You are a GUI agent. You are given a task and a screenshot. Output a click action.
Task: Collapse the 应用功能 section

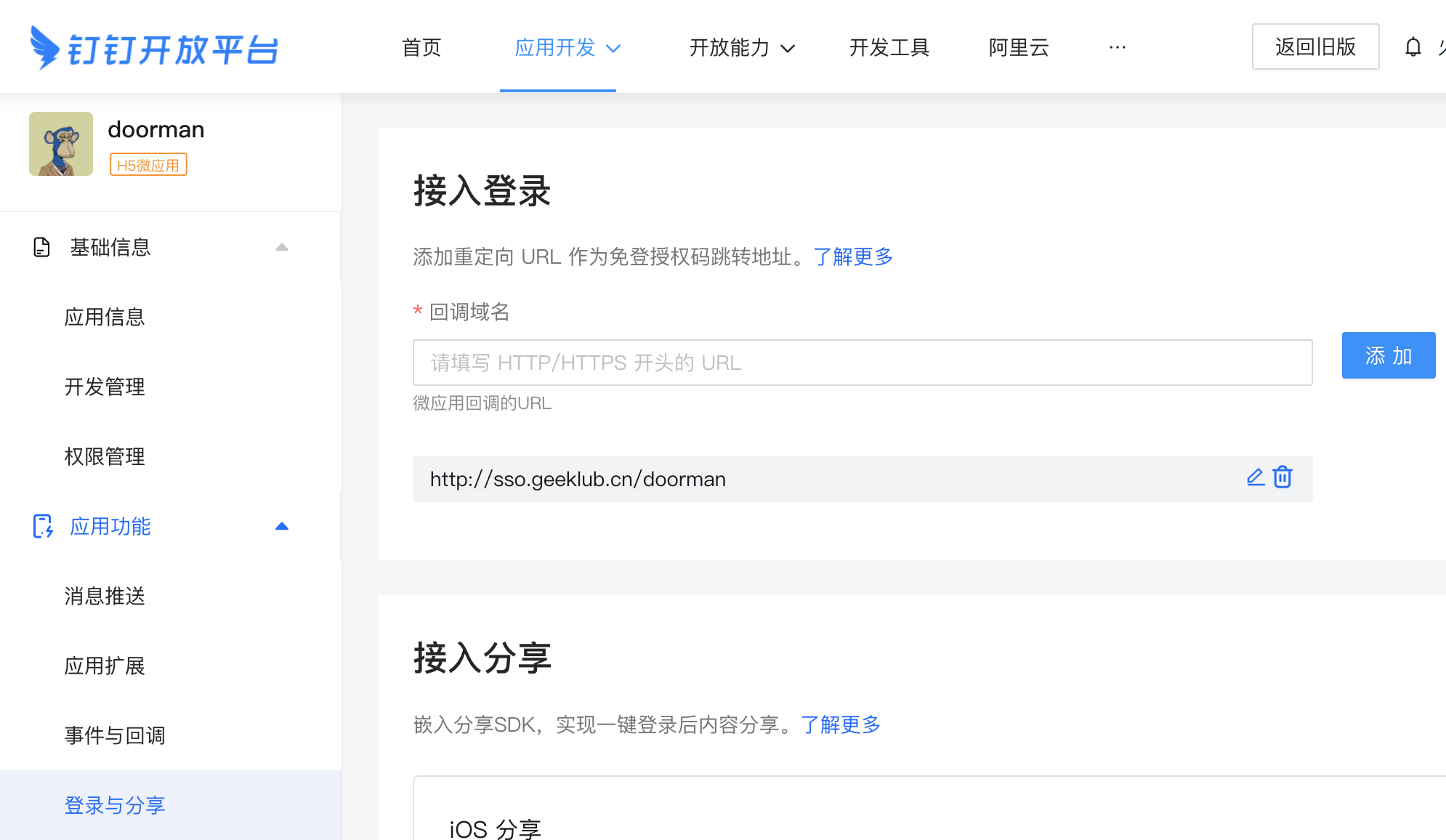[x=282, y=526]
